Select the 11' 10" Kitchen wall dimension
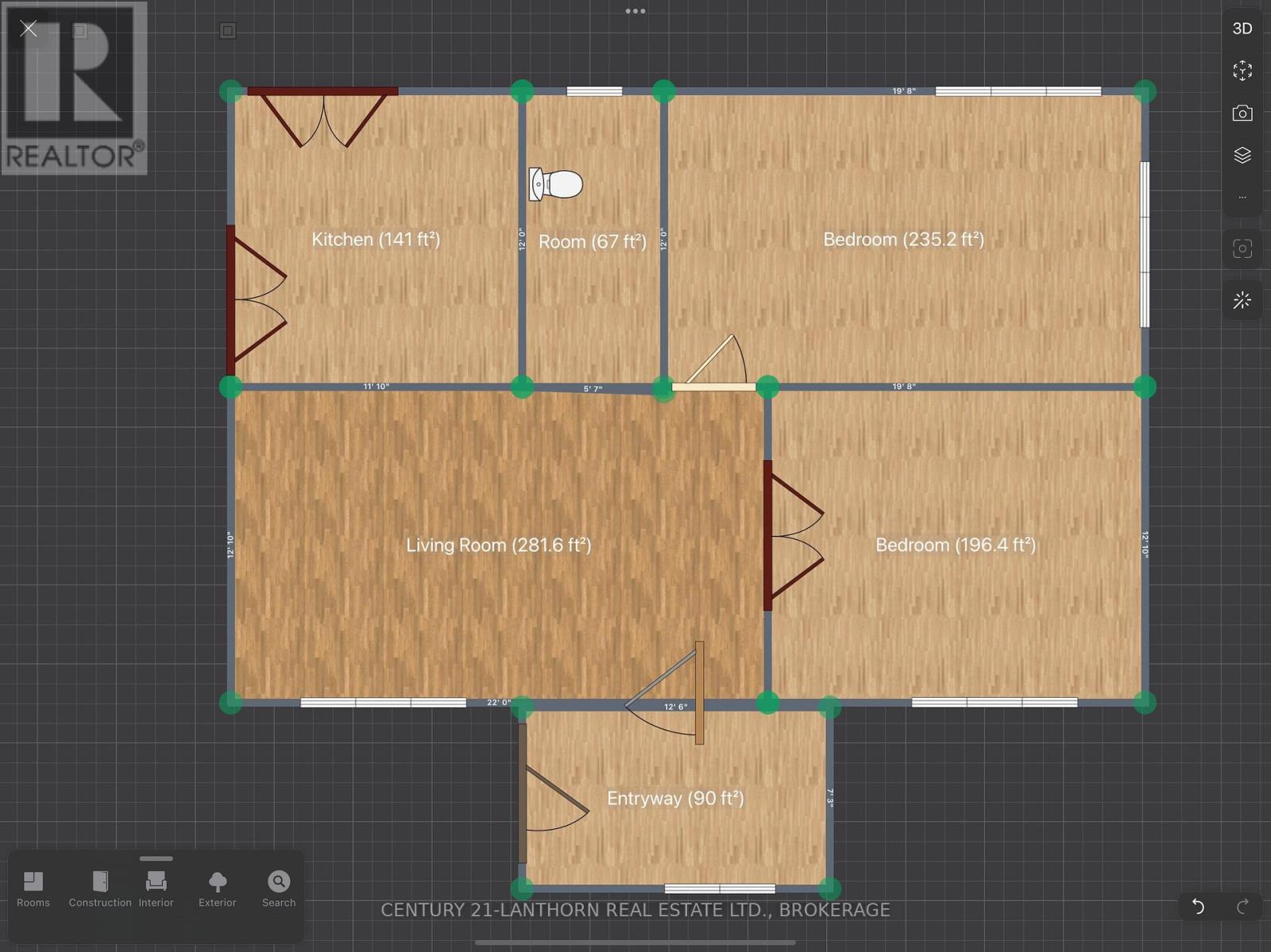This screenshot has width=1271, height=952. (x=376, y=387)
